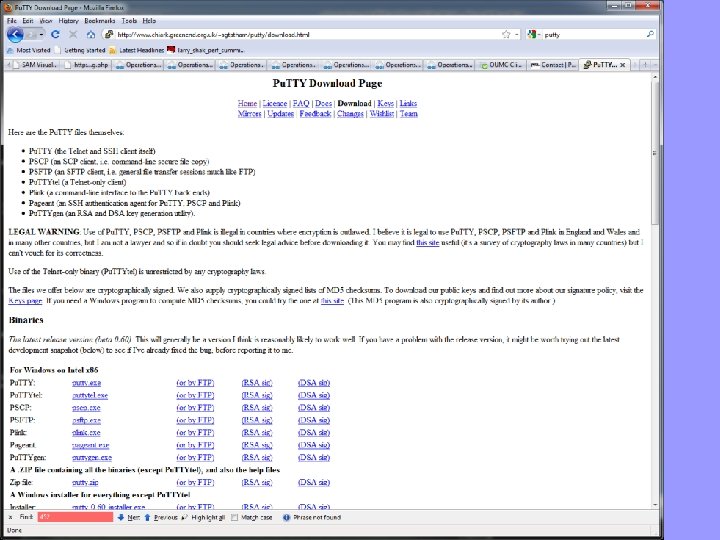Open RSA sig link for PSCP row

click(x=257, y=408)
